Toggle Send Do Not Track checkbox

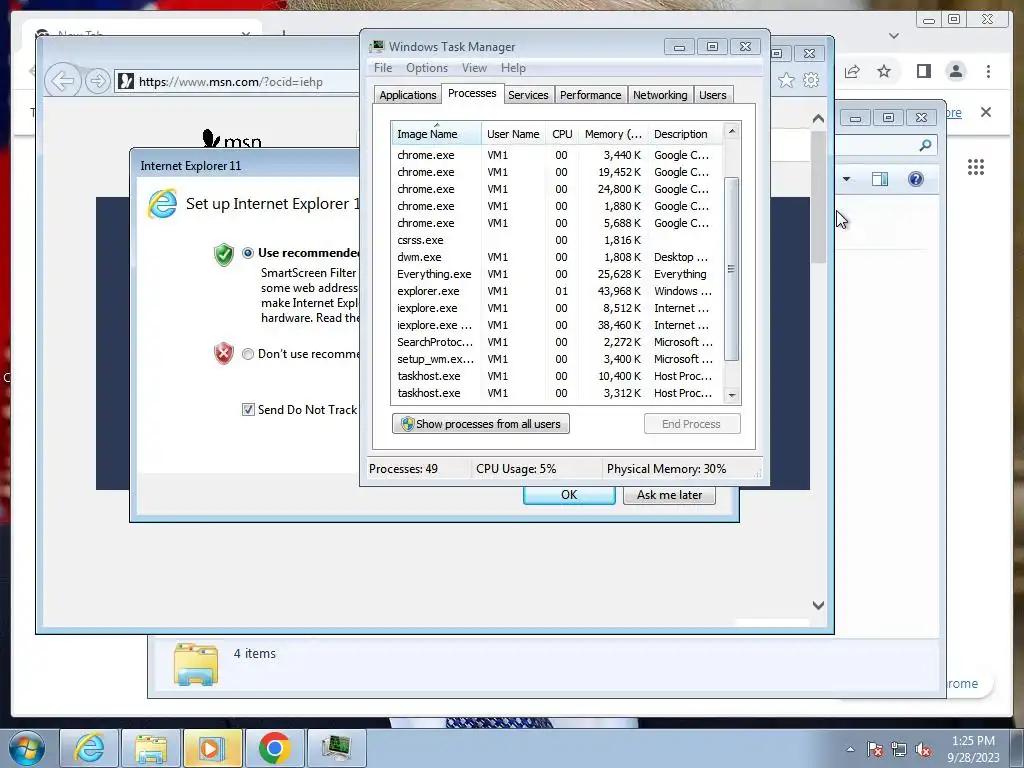tap(248, 409)
